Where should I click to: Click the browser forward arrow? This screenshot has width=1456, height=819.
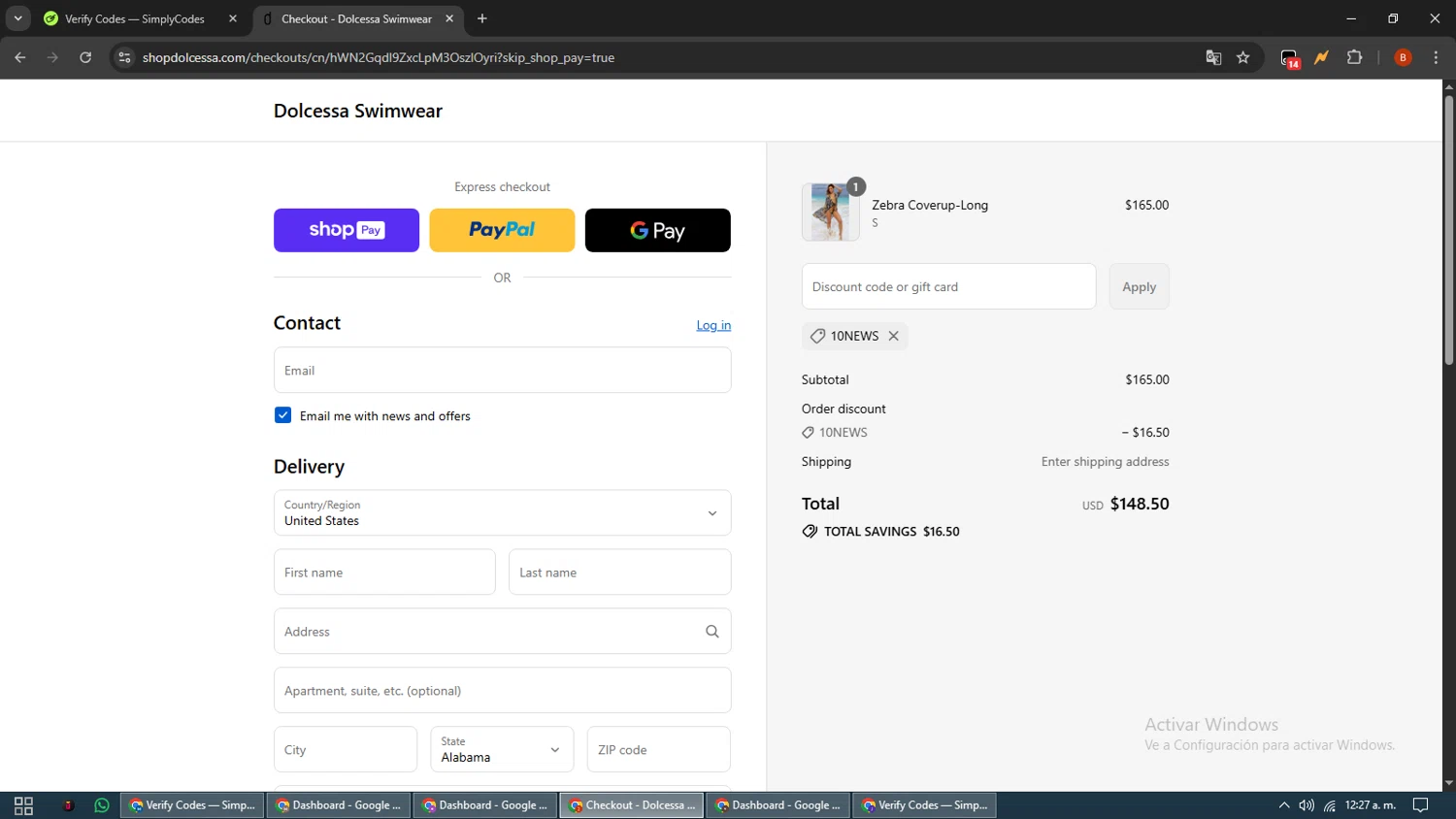[52, 57]
